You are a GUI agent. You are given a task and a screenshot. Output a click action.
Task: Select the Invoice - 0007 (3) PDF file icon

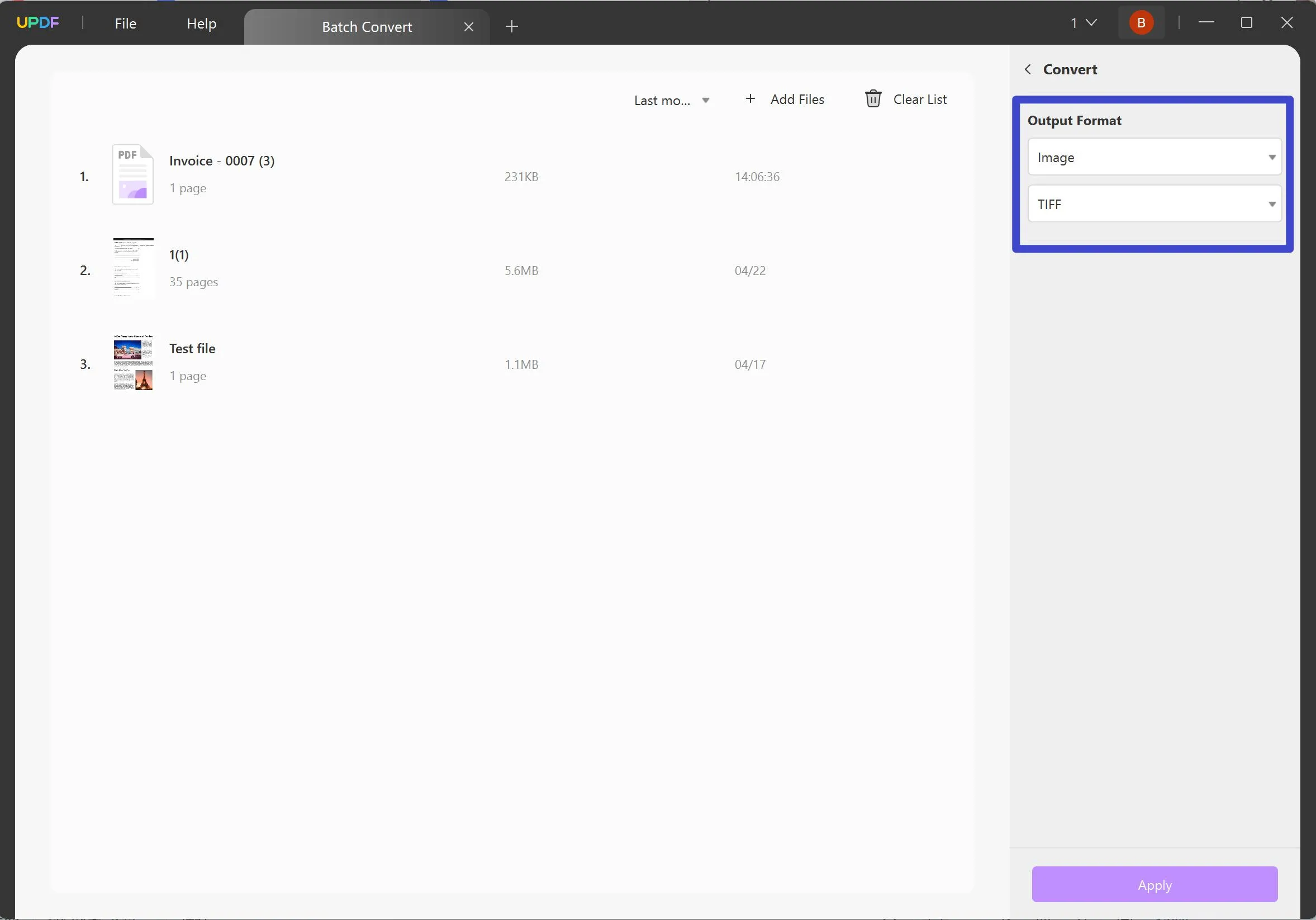pos(133,174)
